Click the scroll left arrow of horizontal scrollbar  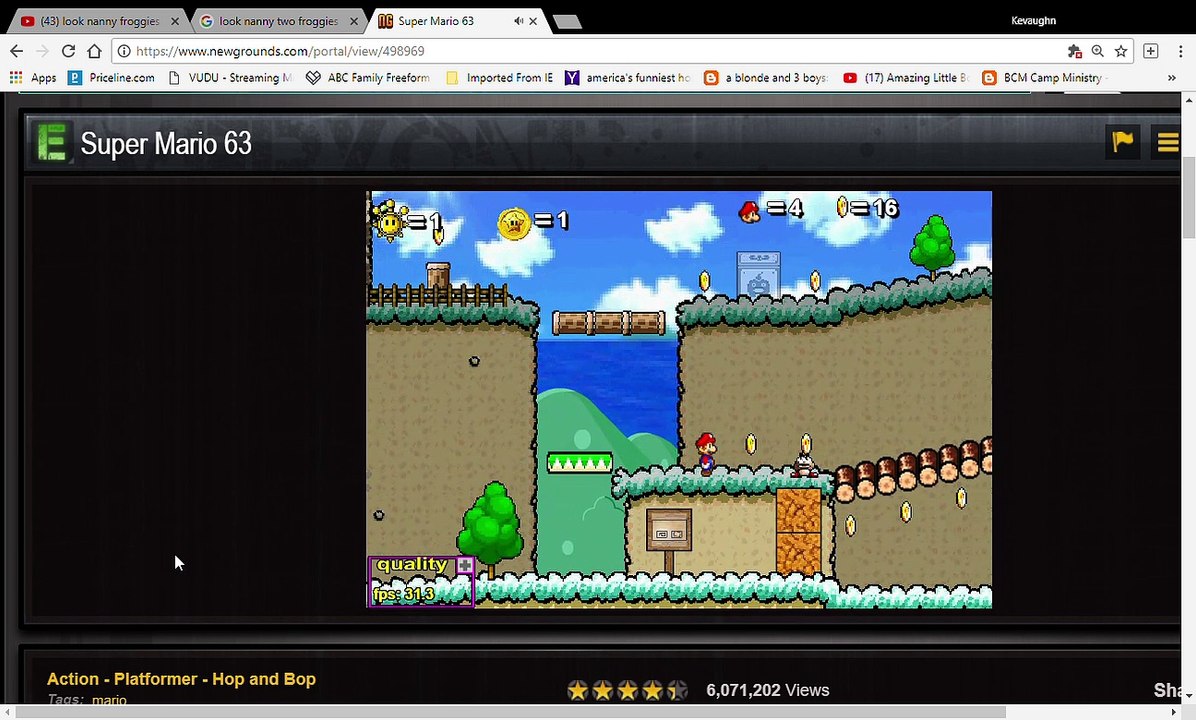pos(7,712)
